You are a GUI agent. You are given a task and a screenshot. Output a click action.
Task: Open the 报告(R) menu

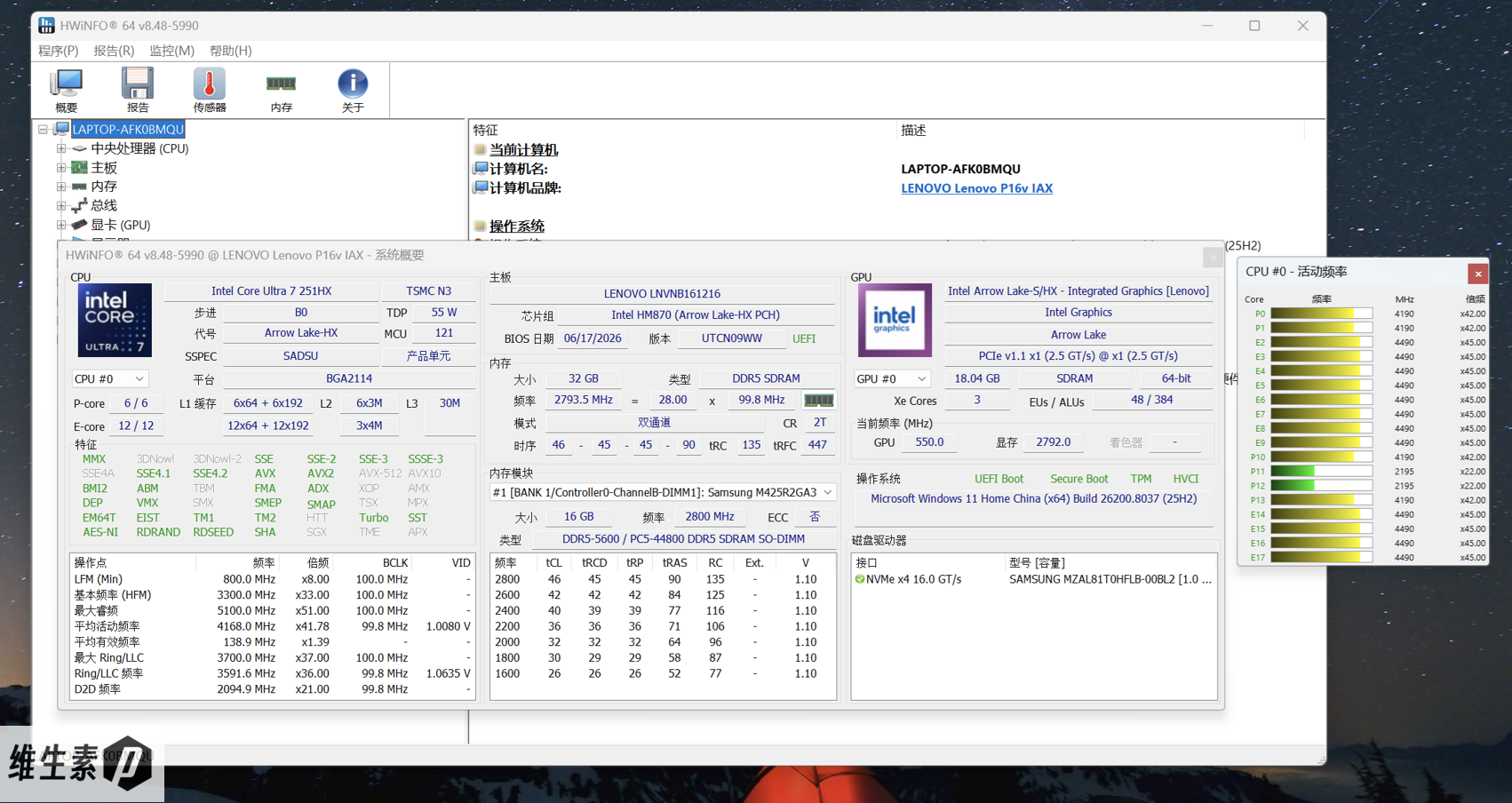114,51
